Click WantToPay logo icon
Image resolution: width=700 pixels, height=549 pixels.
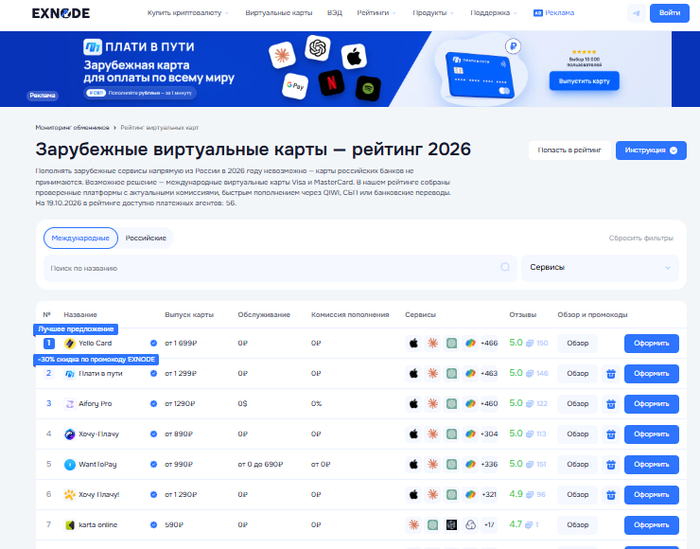(x=70, y=465)
